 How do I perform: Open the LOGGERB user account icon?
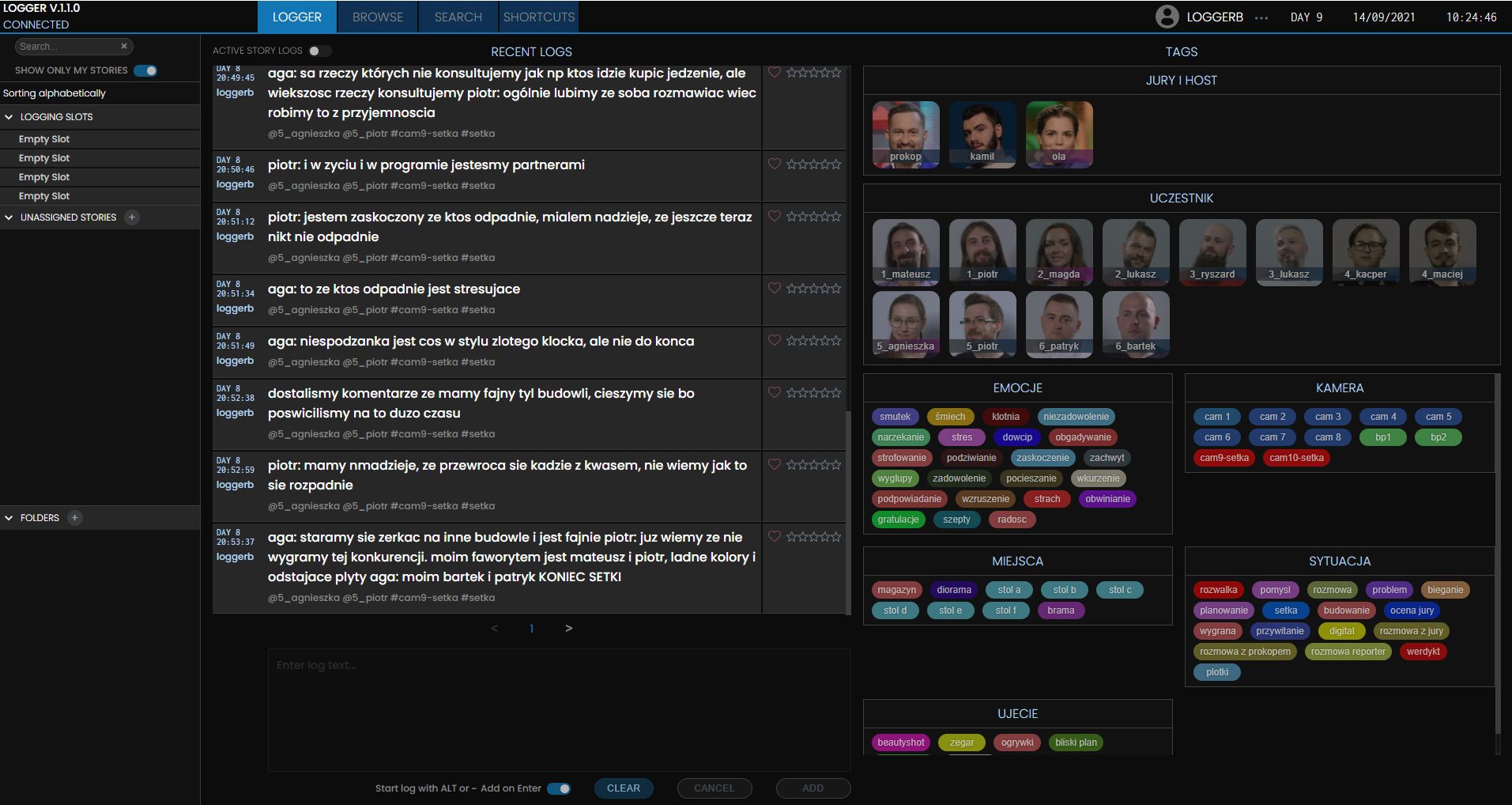click(x=1167, y=17)
